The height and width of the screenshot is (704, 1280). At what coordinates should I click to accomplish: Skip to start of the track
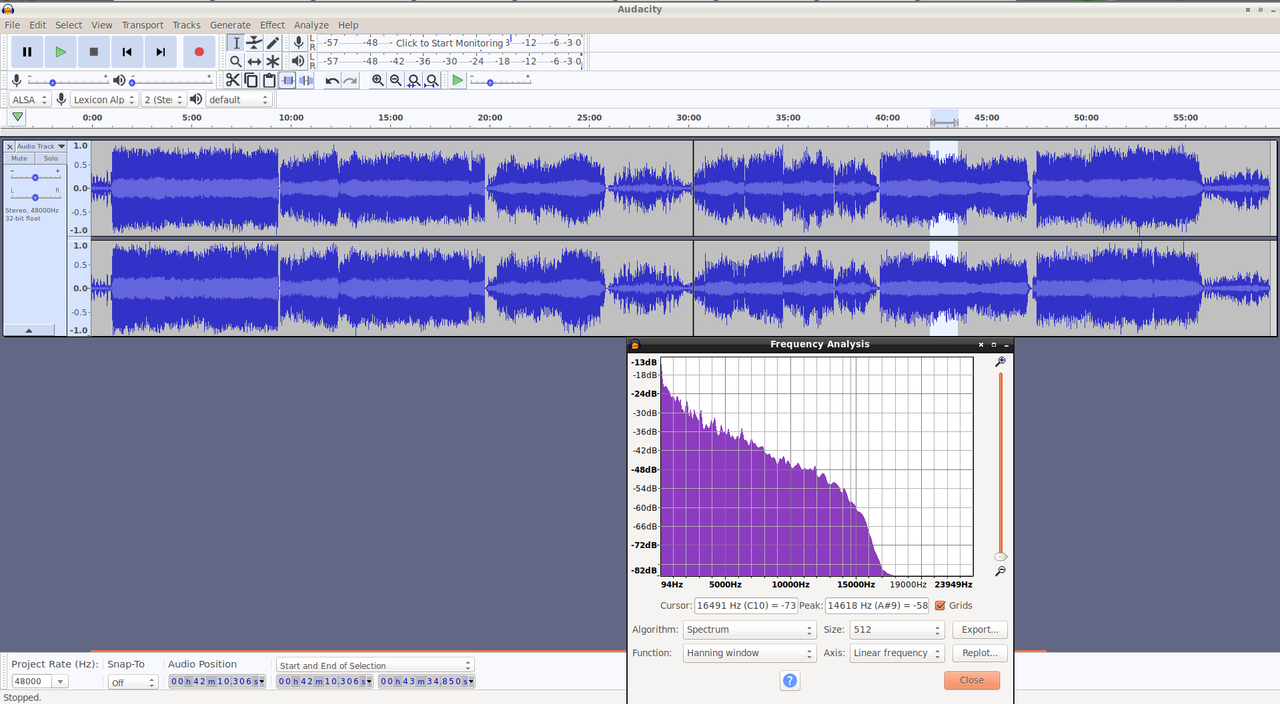coord(127,52)
